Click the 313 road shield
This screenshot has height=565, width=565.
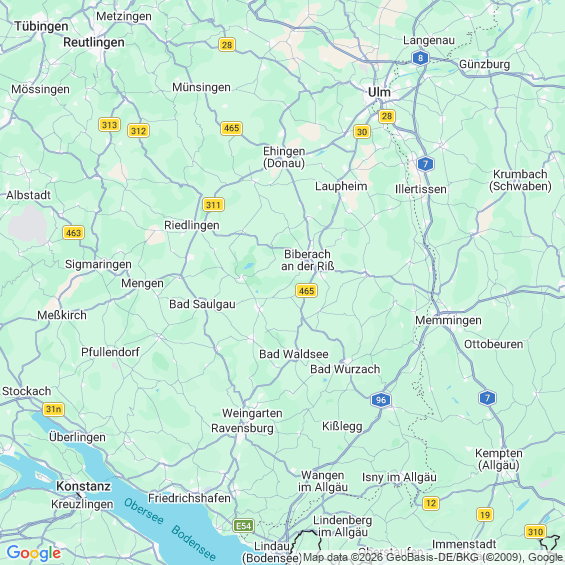coord(109,125)
